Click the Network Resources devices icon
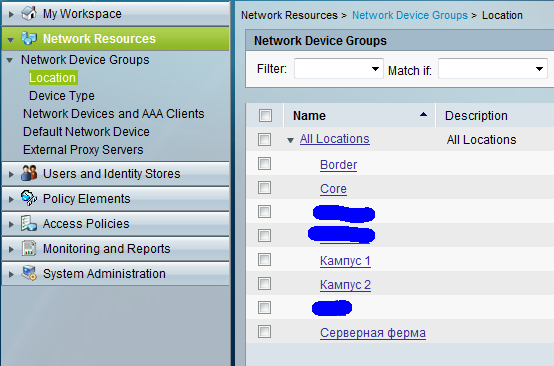The image size is (554, 366). 29,38
